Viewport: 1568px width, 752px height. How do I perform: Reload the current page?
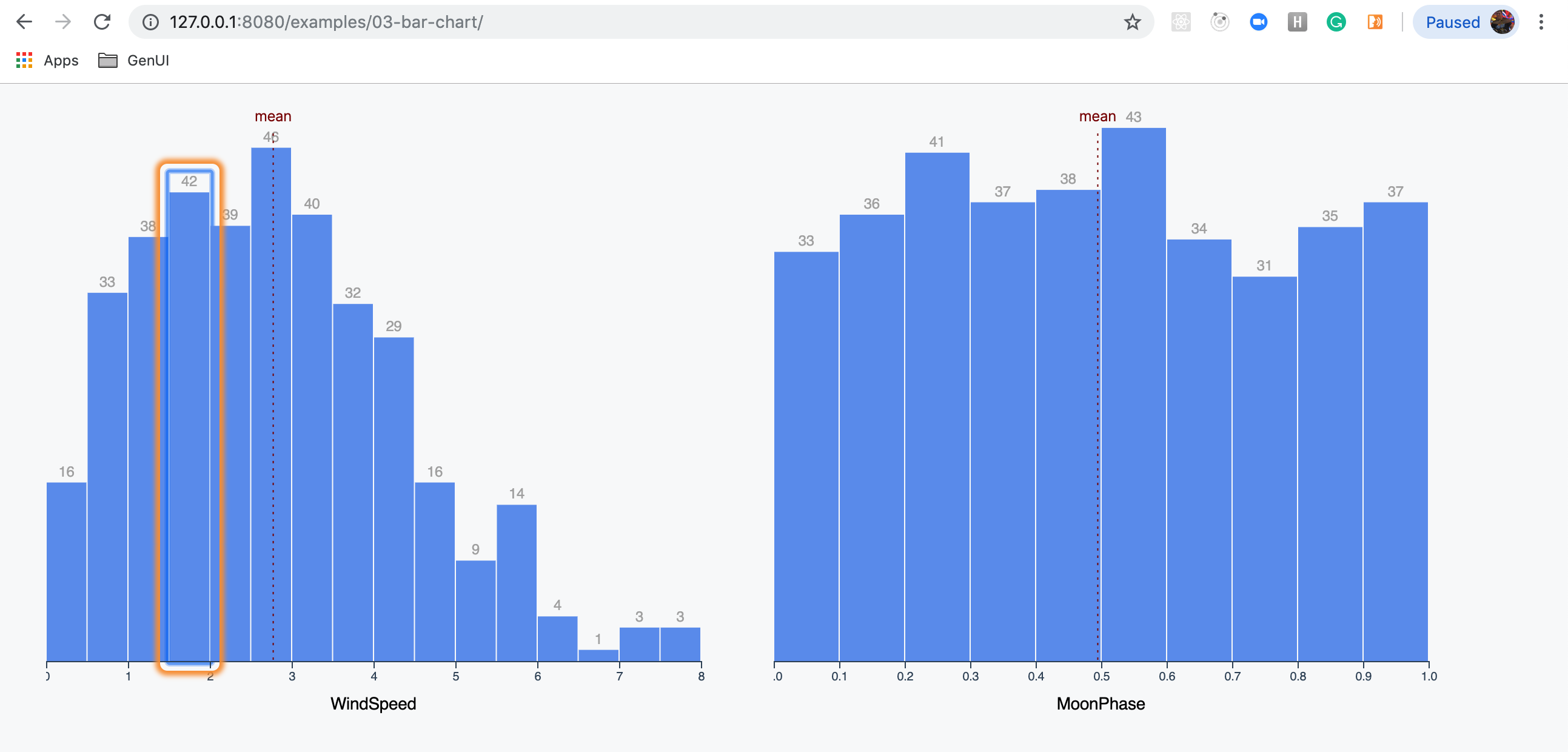(x=102, y=22)
